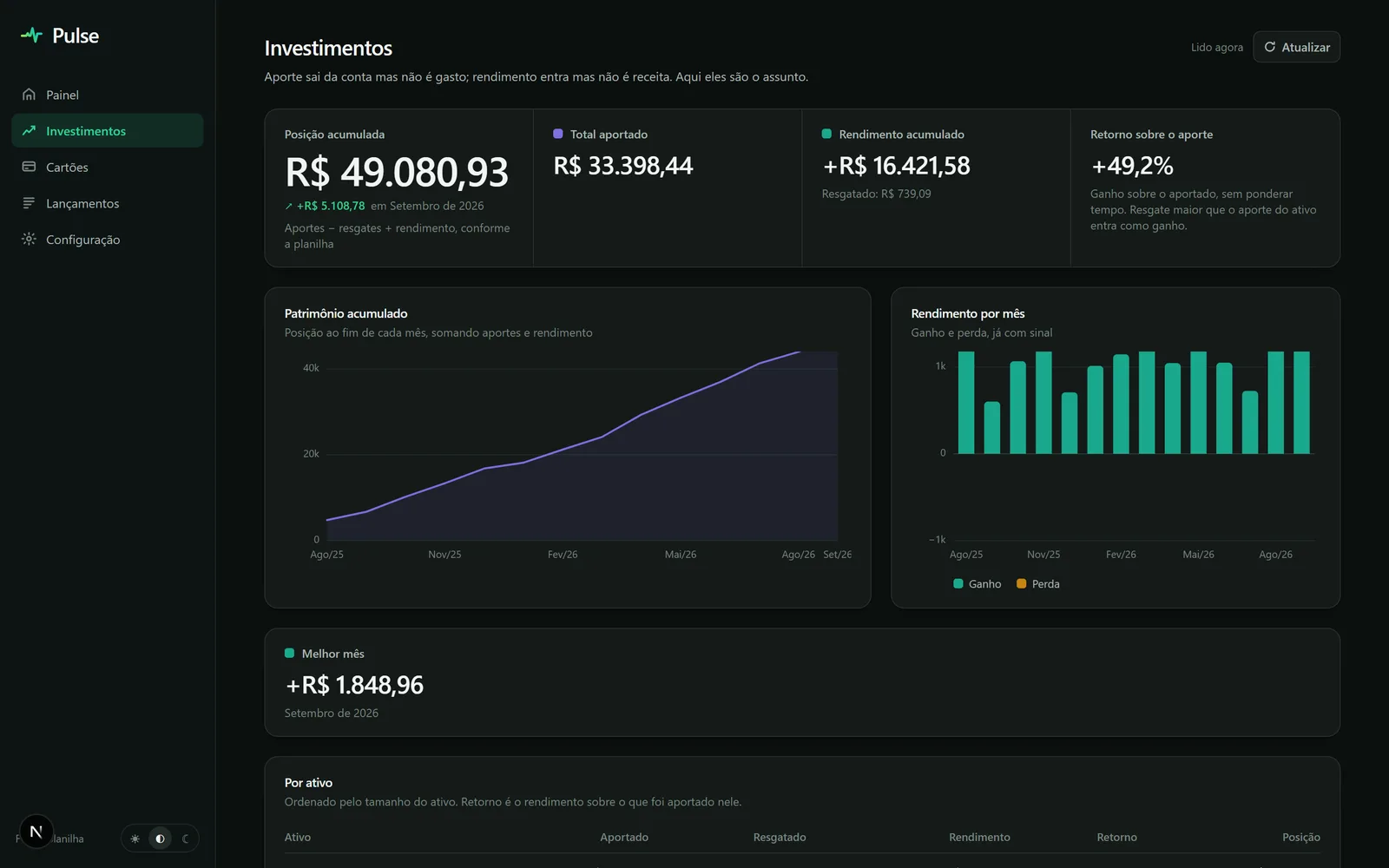This screenshot has width=1389, height=868.
Task: Click the Retorno sobre o aporte label
Action: (1151, 135)
